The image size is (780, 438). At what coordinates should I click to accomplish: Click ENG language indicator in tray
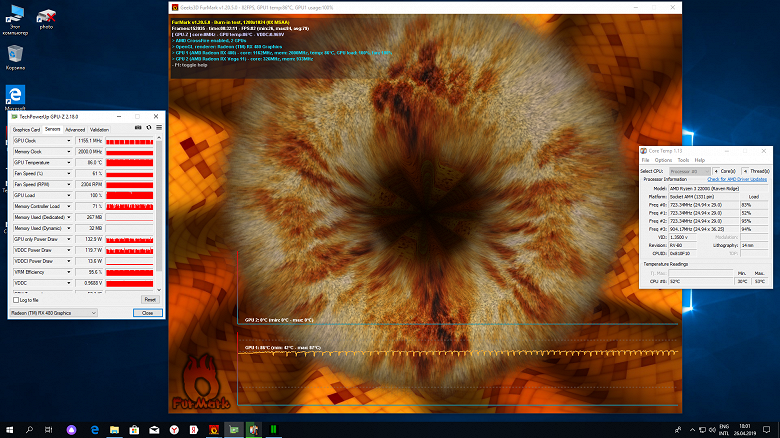click(x=724, y=427)
